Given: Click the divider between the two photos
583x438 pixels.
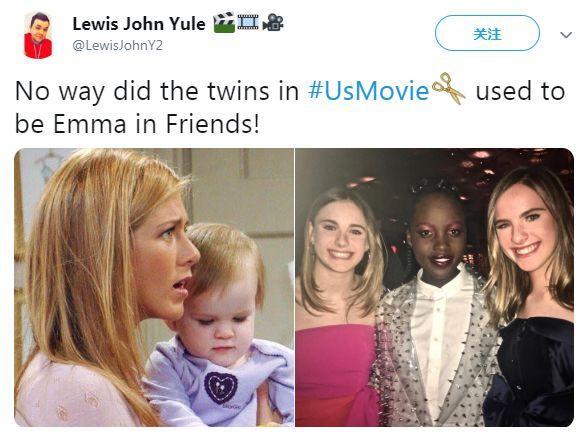Looking at the screenshot, I should (295, 287).
